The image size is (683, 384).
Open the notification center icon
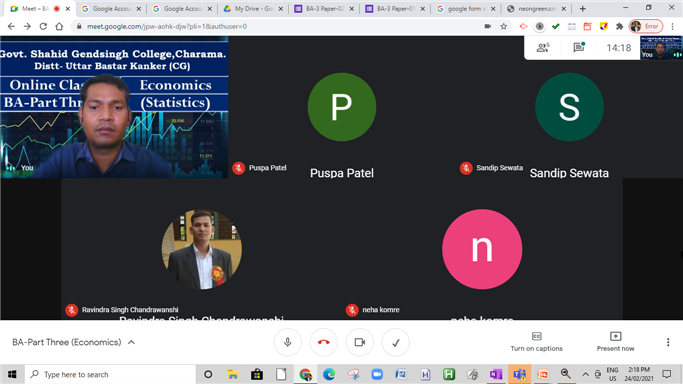666,374
